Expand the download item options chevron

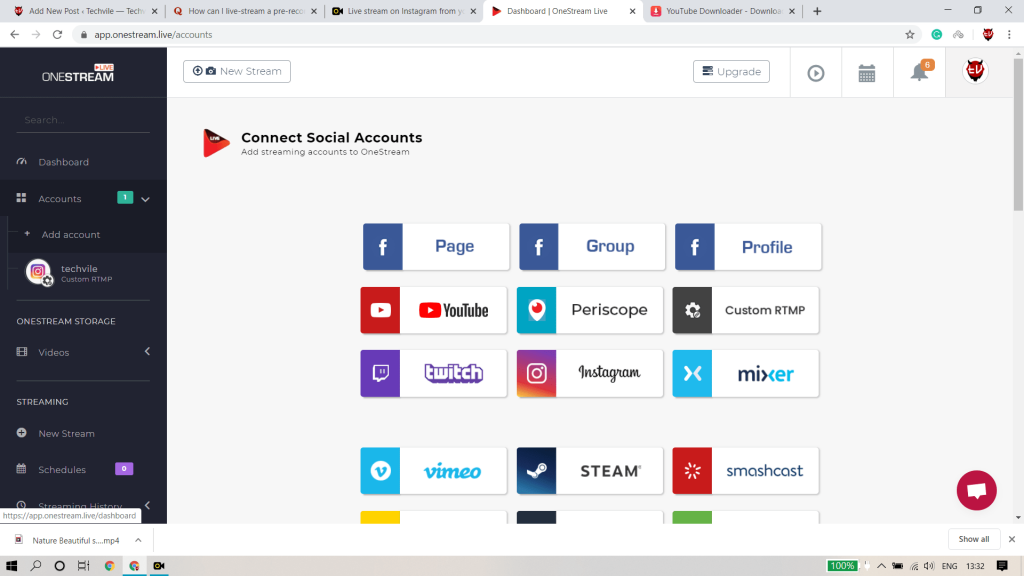click(138, 540)
